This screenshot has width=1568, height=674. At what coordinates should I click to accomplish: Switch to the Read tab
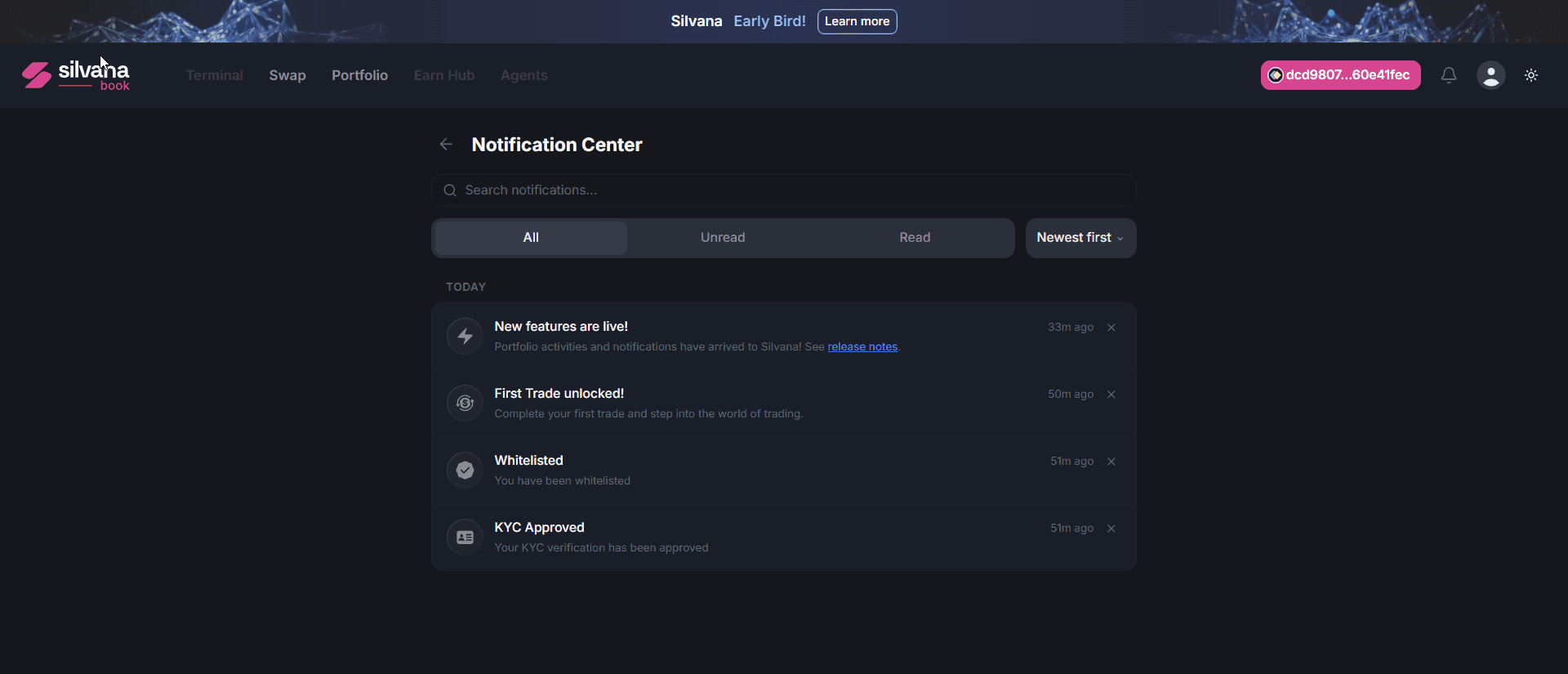pyautogui.click(x=915, y=238)
